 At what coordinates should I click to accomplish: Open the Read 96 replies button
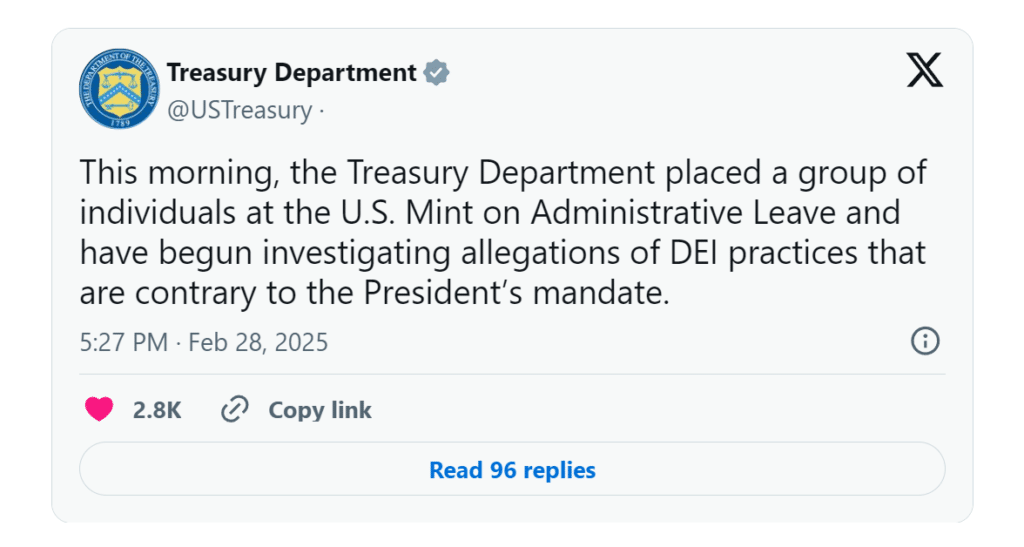click(x=512, y=470)
